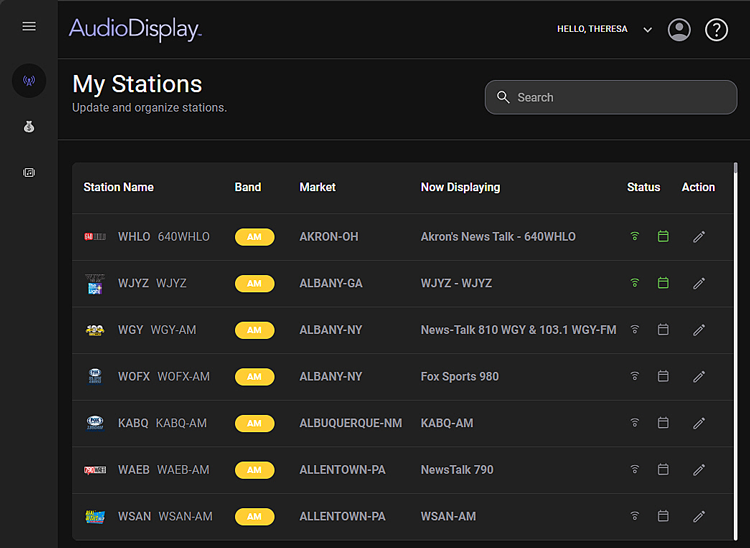
Task: Click the 'AKRON-OH' market cell
Action: pos(329,237)
